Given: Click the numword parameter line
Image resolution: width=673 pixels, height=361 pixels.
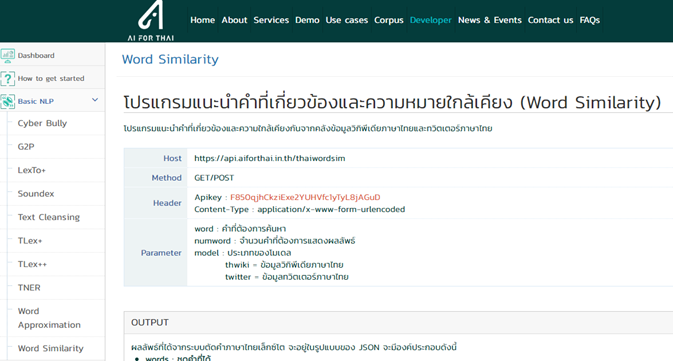Looking at the screenshot, I should pyautogui.click(x=275, y=241).
